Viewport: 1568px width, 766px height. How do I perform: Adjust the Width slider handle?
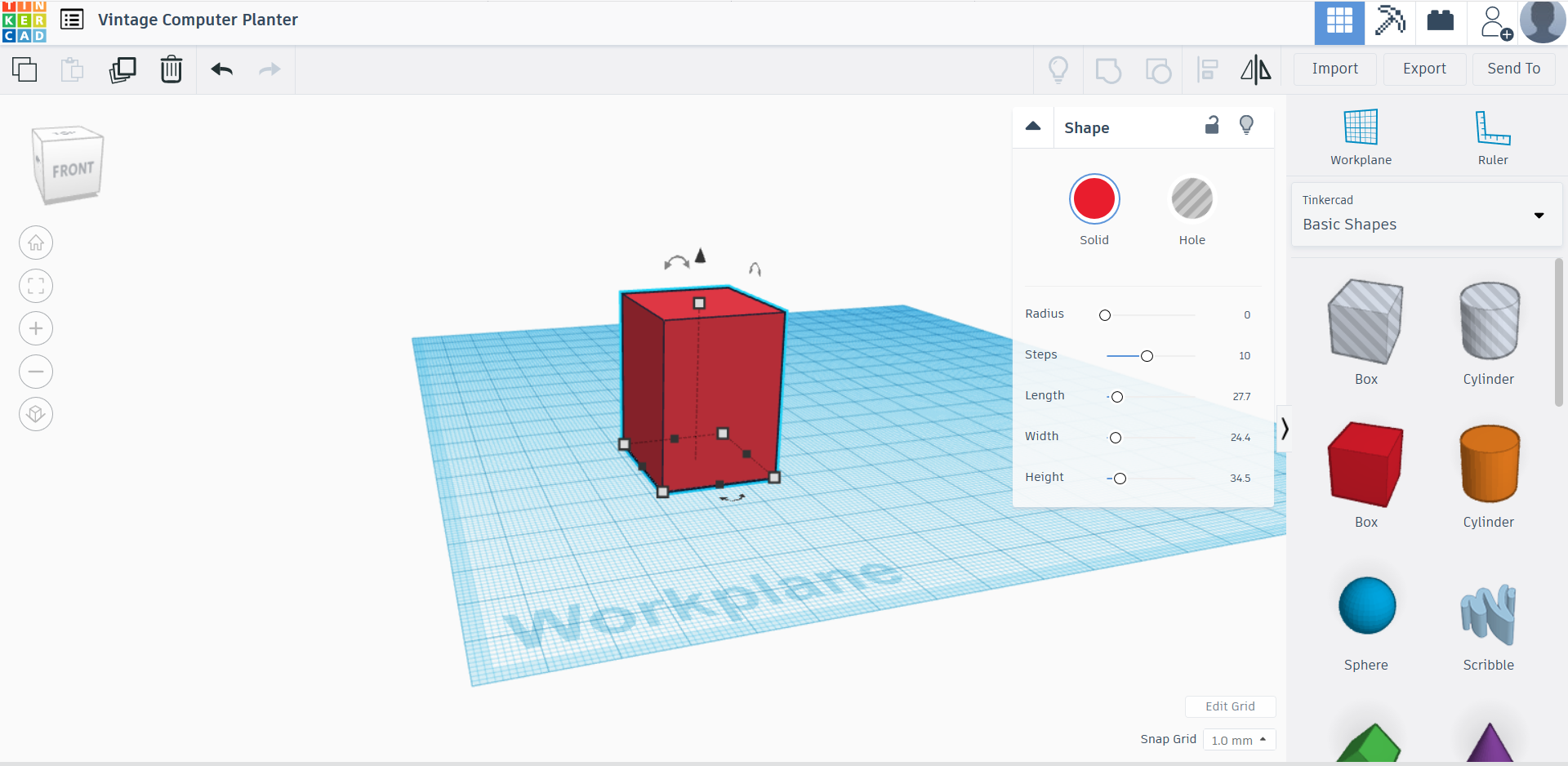[1116, 438]
